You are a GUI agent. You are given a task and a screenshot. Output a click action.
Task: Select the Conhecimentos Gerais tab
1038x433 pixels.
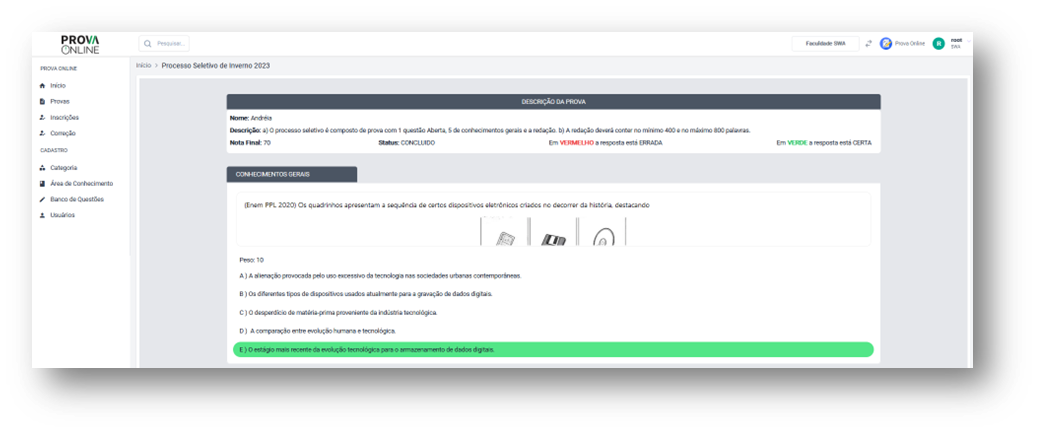pos(292,174)
